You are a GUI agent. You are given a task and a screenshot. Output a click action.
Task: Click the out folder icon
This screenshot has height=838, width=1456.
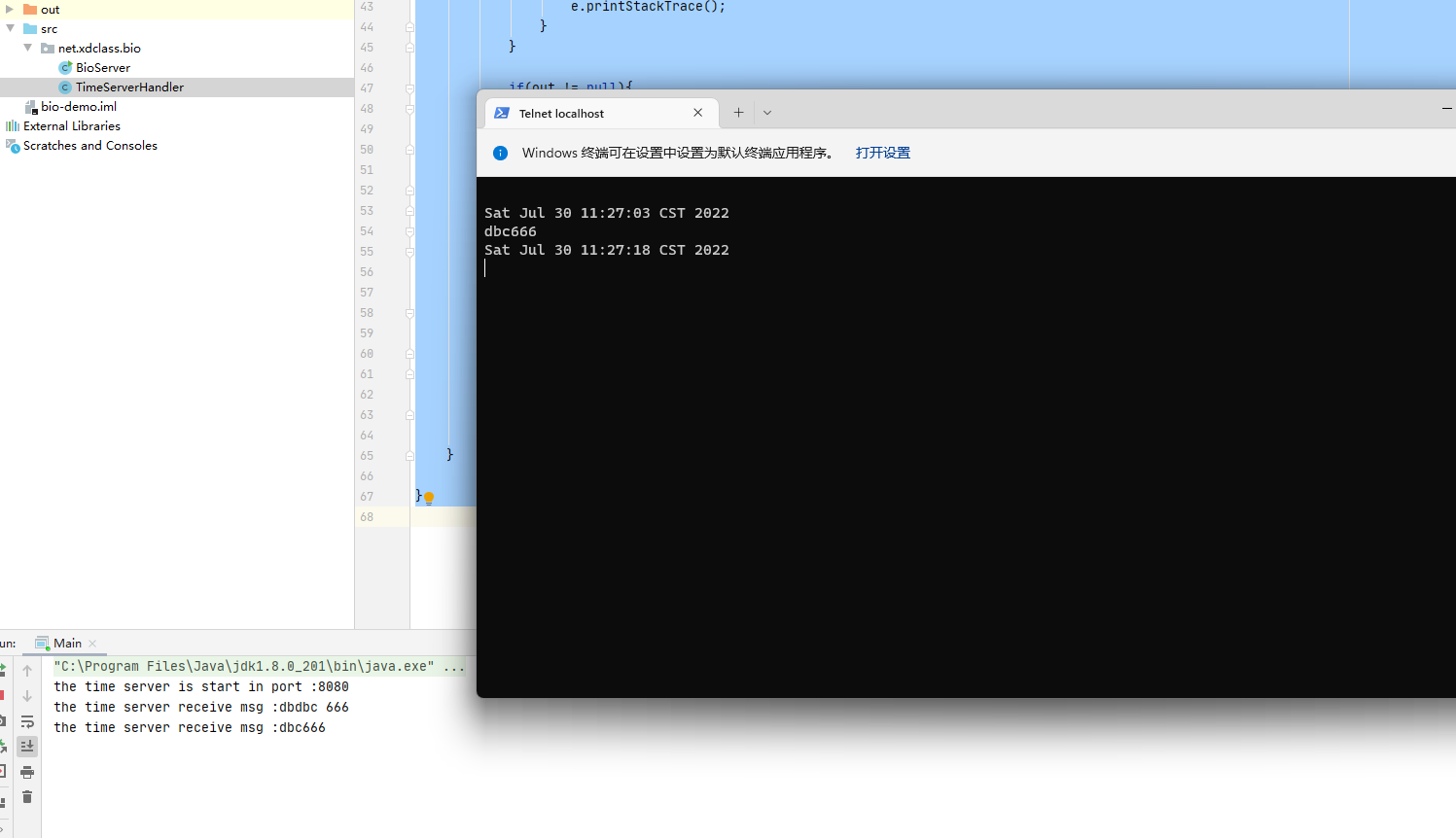(30, 10)
